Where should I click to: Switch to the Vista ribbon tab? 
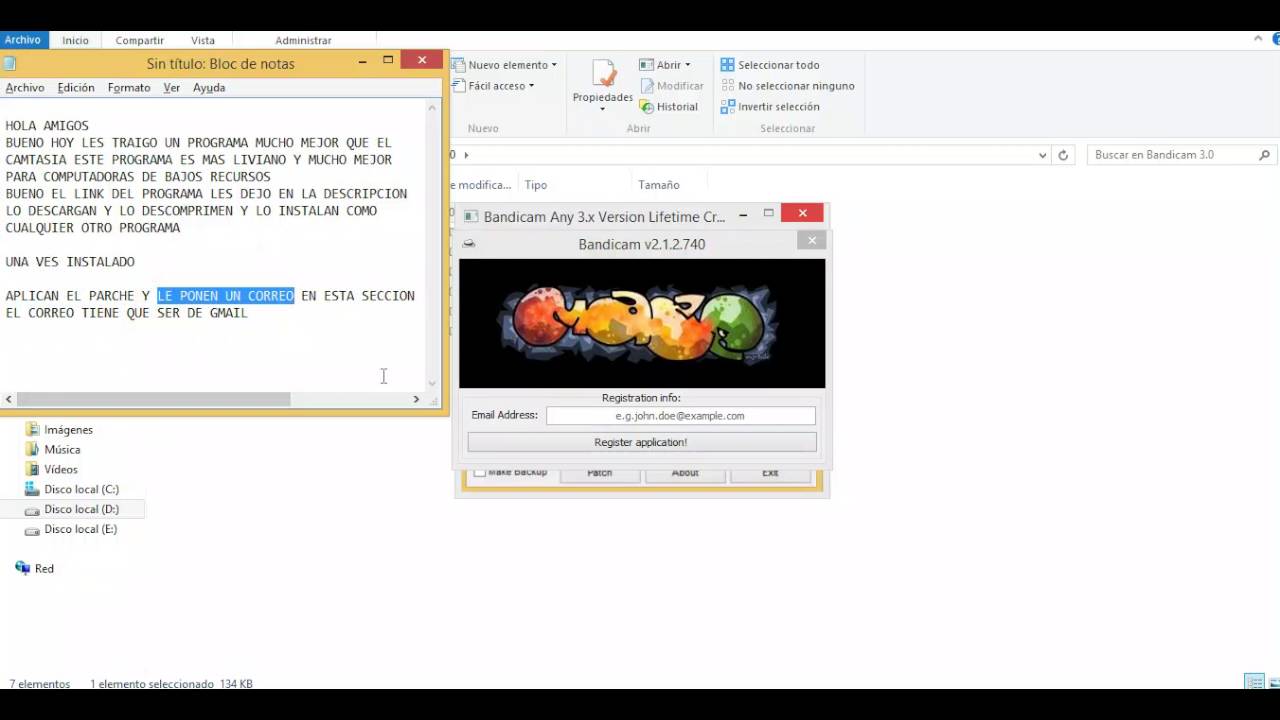pos(203,40)
